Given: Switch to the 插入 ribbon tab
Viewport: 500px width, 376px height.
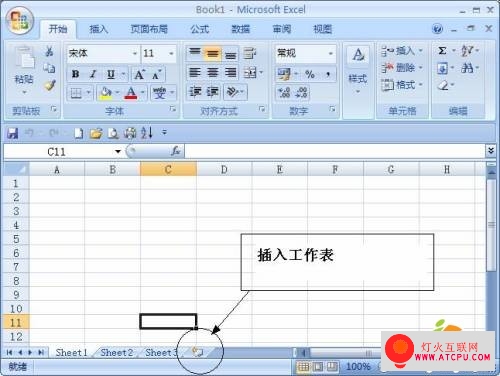Looking at the screenshot, I should tap(99, 29).
